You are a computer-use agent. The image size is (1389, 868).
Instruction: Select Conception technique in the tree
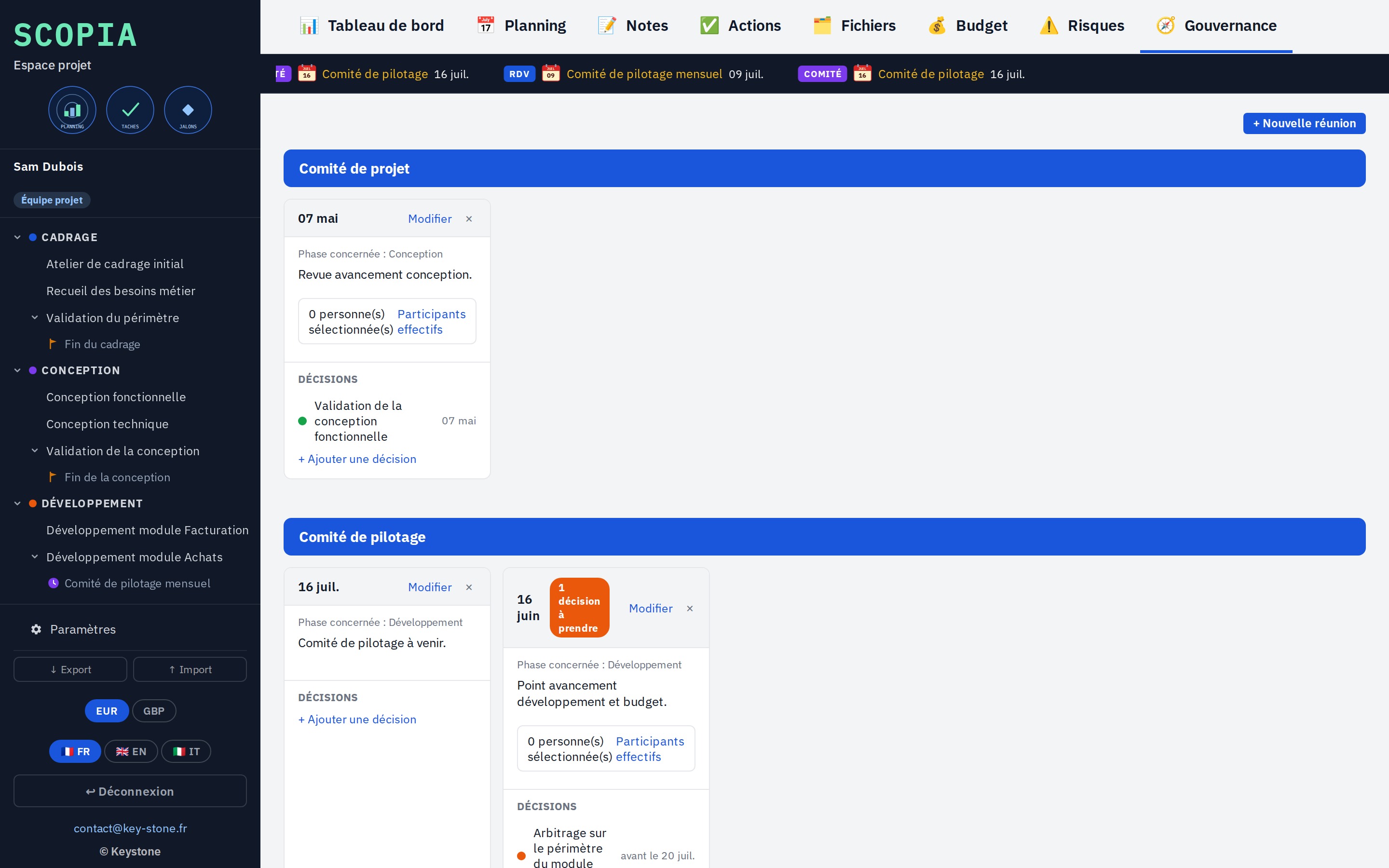(x=108, y=424)
